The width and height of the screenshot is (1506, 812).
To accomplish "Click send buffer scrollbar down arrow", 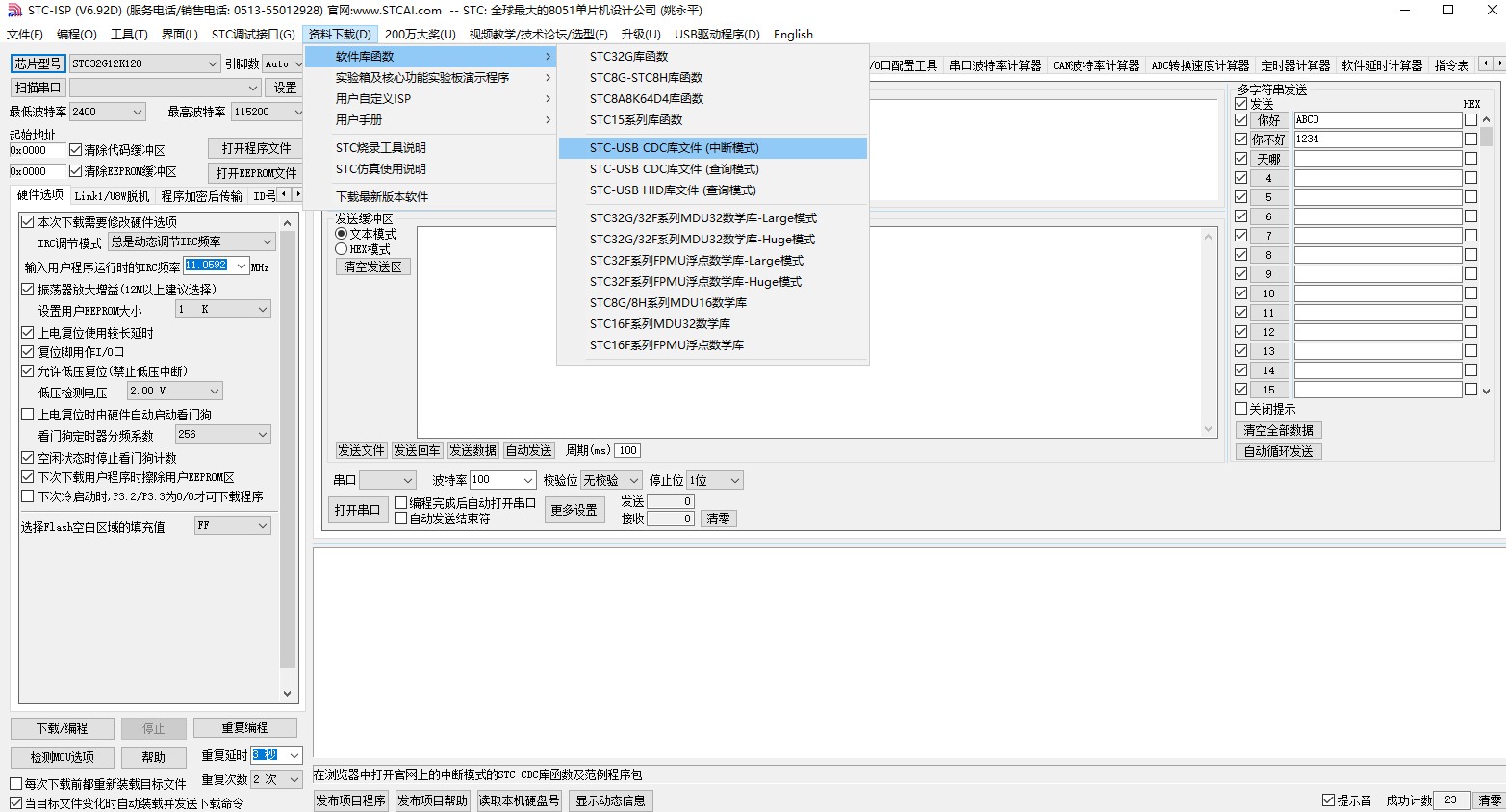I will click(1209, 430).
